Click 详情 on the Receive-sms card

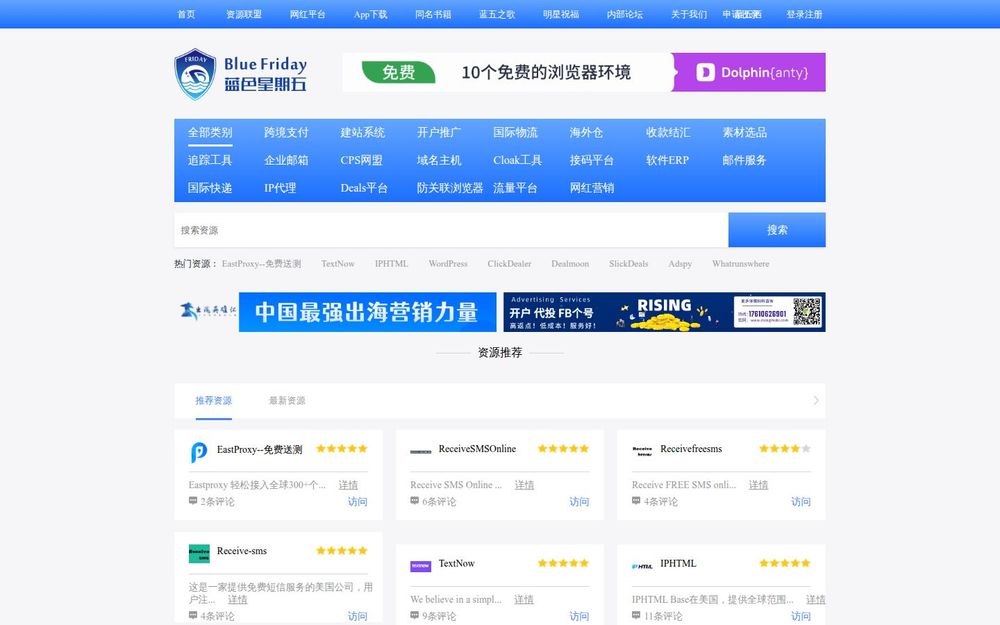(237, 599)
